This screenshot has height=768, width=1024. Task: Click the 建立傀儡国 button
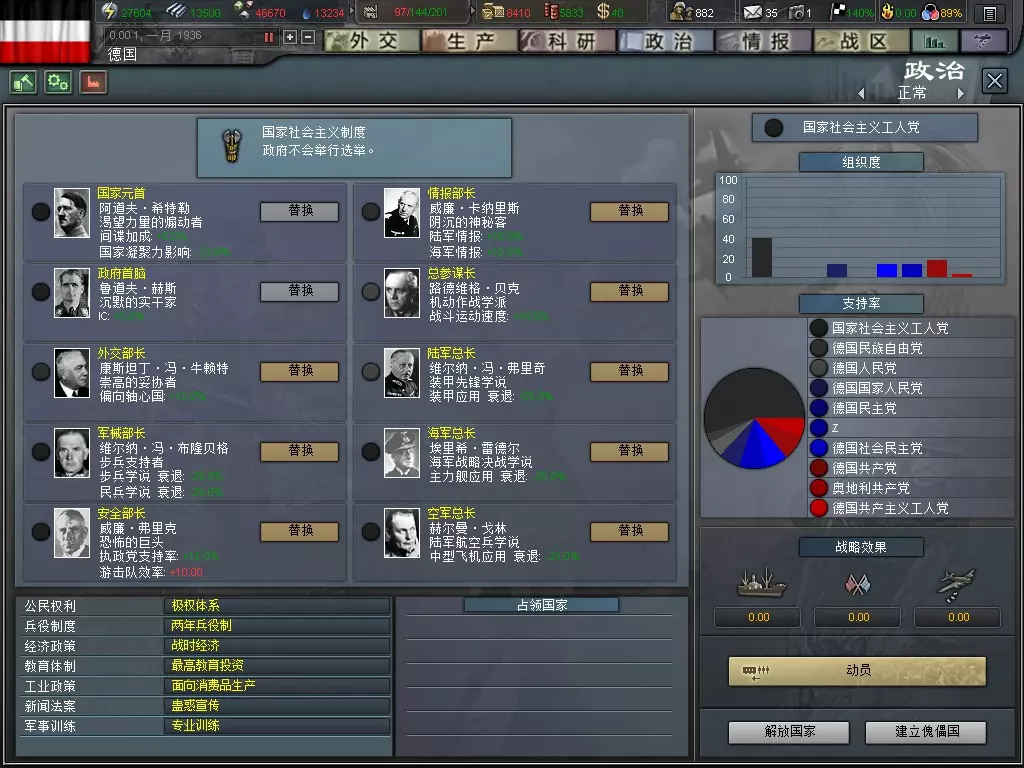pyautogui.click(x=926, y=732)
